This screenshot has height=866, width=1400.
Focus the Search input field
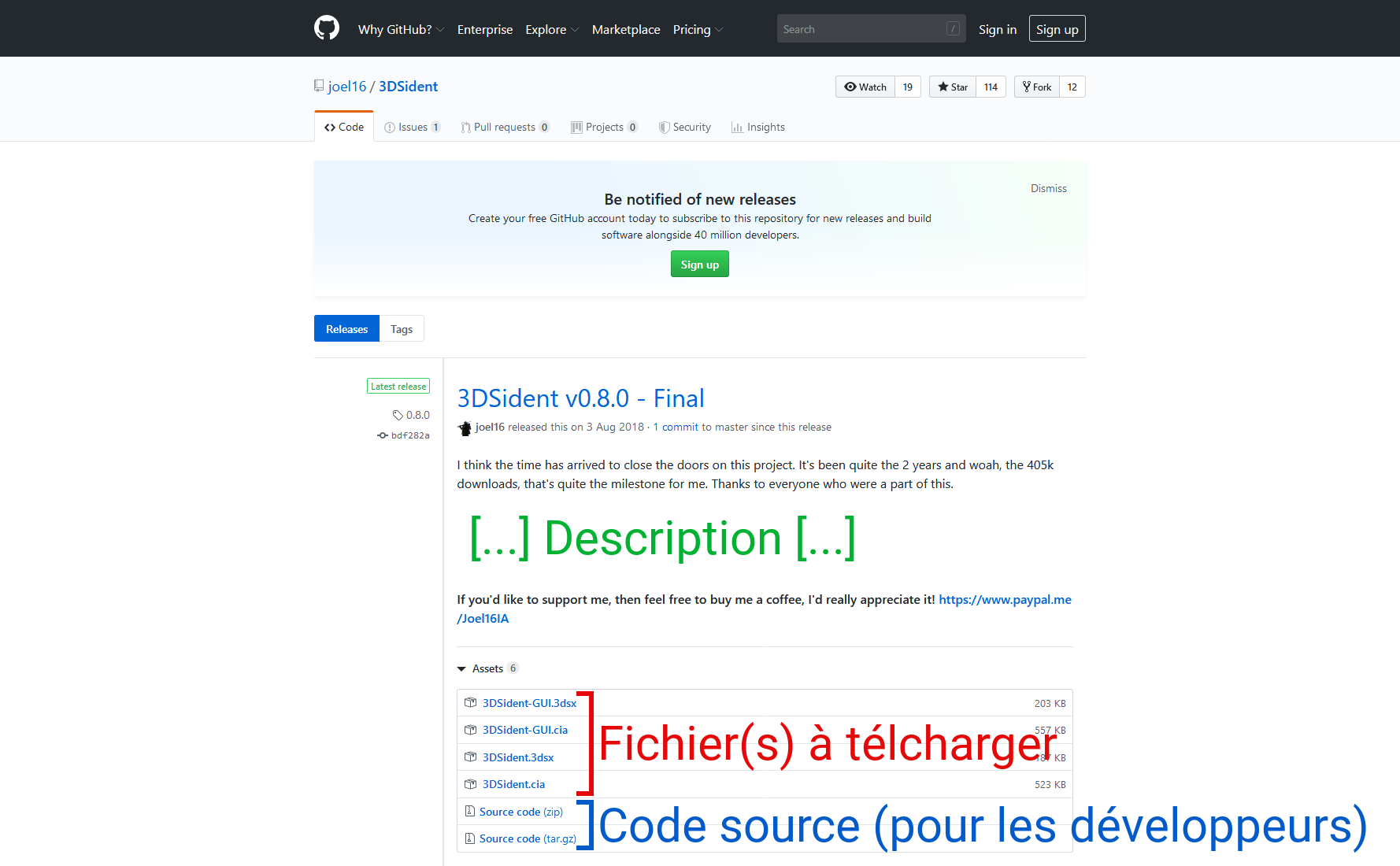pyautogui.click(x=871, y=29)
